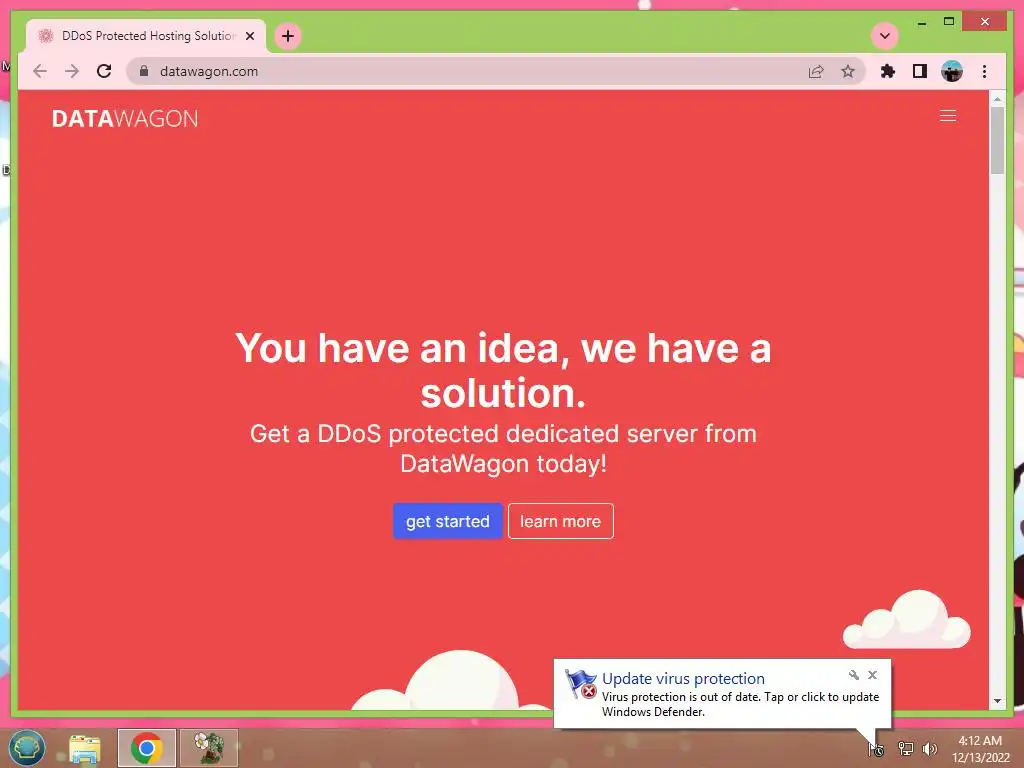Maximize the Chrome window

(x=949, y=22)
